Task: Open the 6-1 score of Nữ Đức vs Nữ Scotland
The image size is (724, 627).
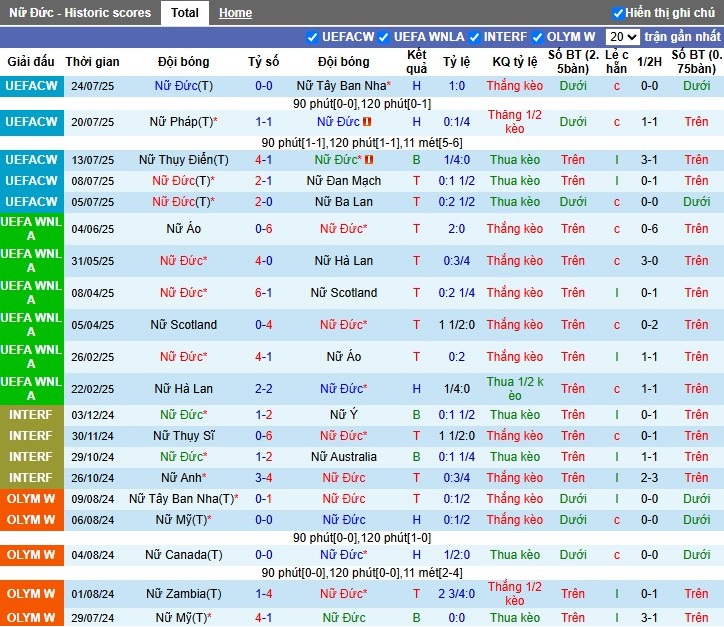Action: (x=264, y=293)
